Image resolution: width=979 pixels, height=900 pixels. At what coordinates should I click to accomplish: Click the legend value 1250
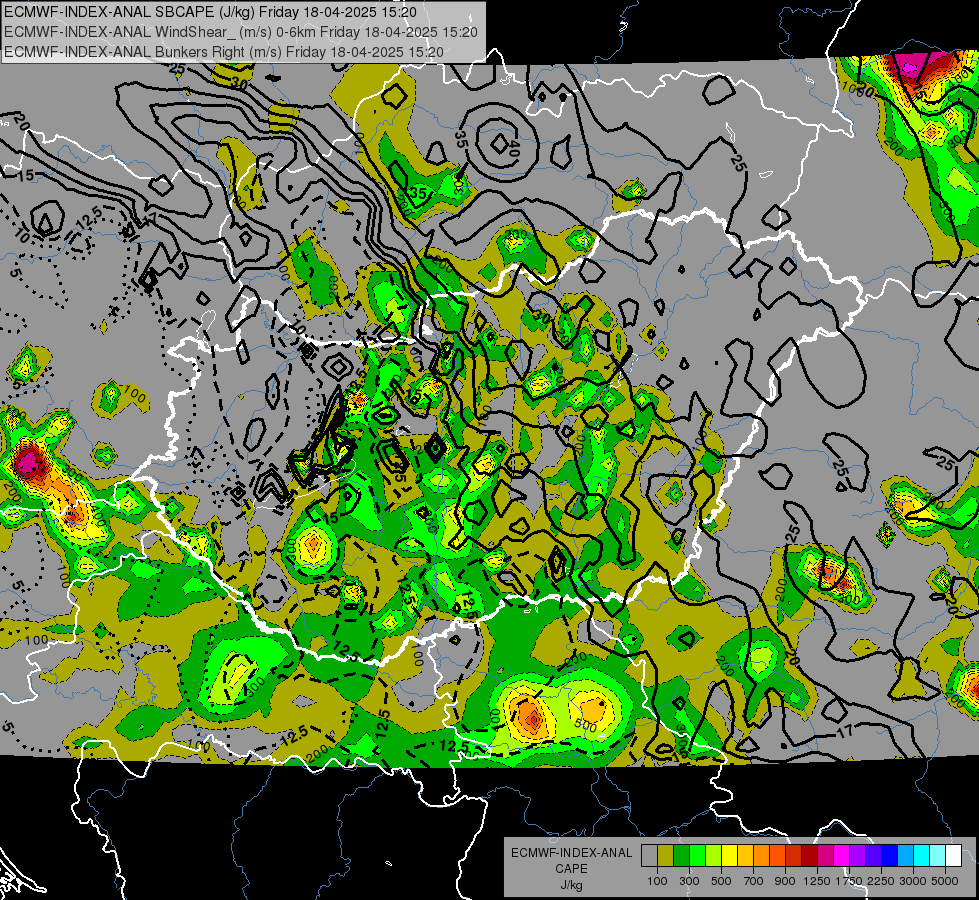click(x=817, y=881)
